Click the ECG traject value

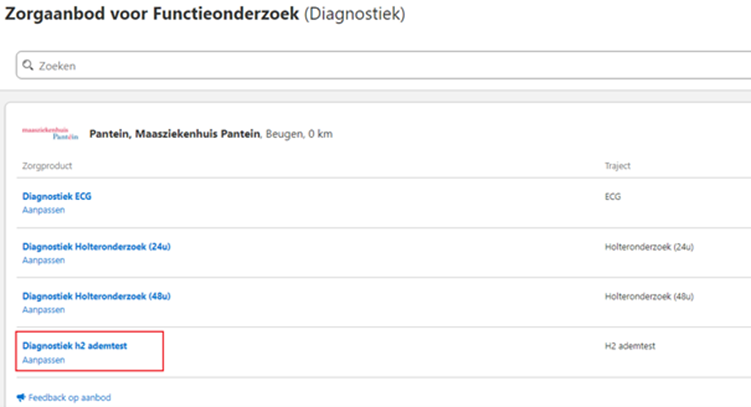pos(613,197)
